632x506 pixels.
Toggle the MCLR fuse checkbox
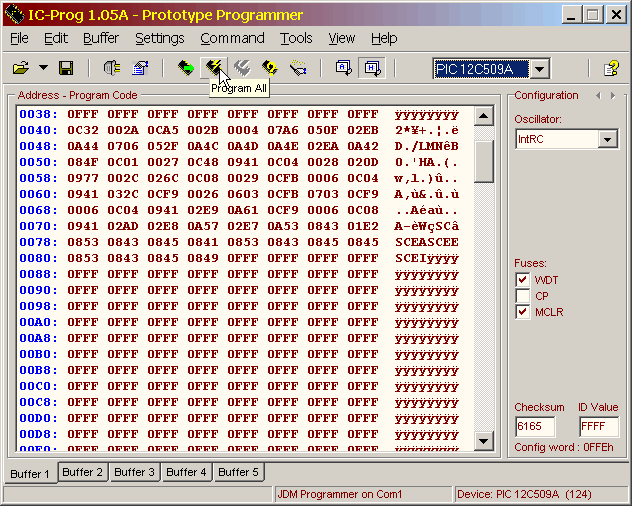click(523, 312)
